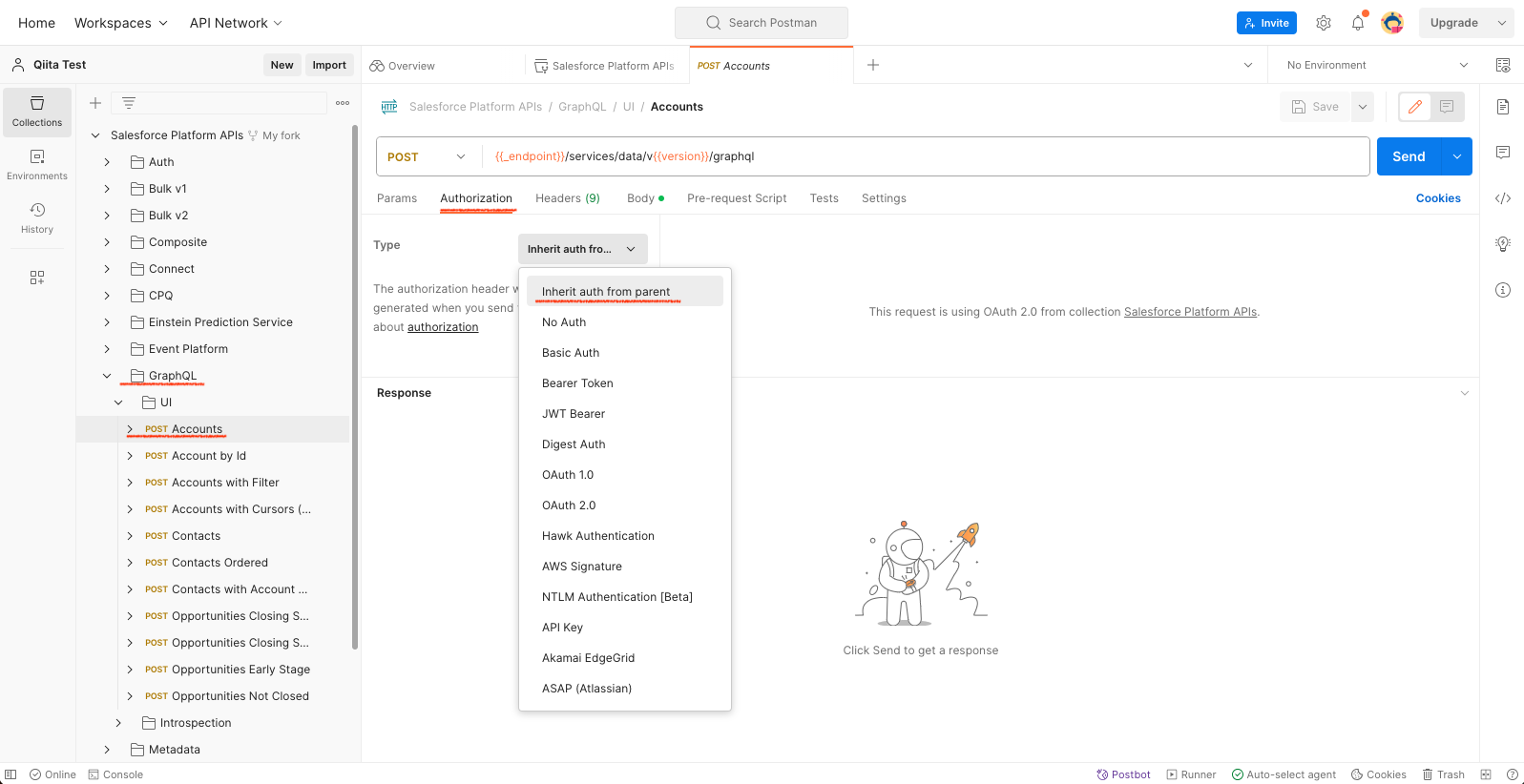The width and height of the screenshot is (1524, 784).
Task: Switch to edit mode pencil icon
Action: click(x=1415, y=107)
